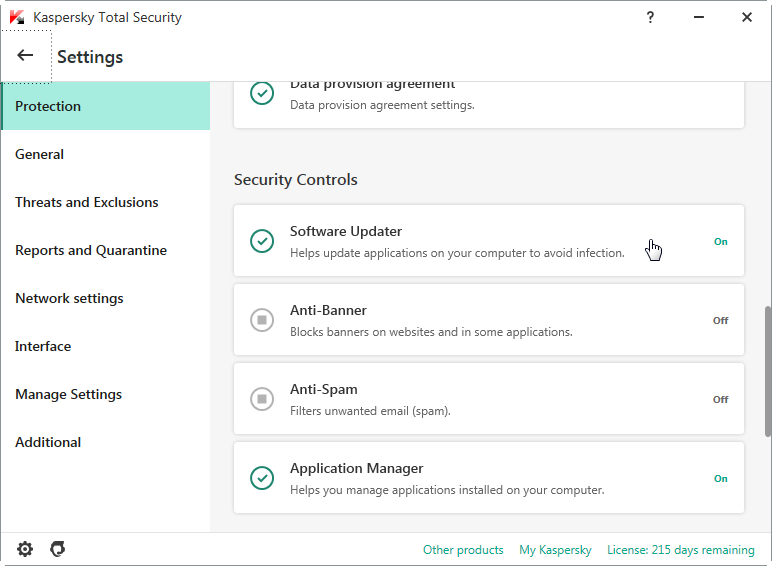This screenshot has width=772, height=566.
Task: Close the Kaspersky Total Security window
Action: [x=747, y=17]
